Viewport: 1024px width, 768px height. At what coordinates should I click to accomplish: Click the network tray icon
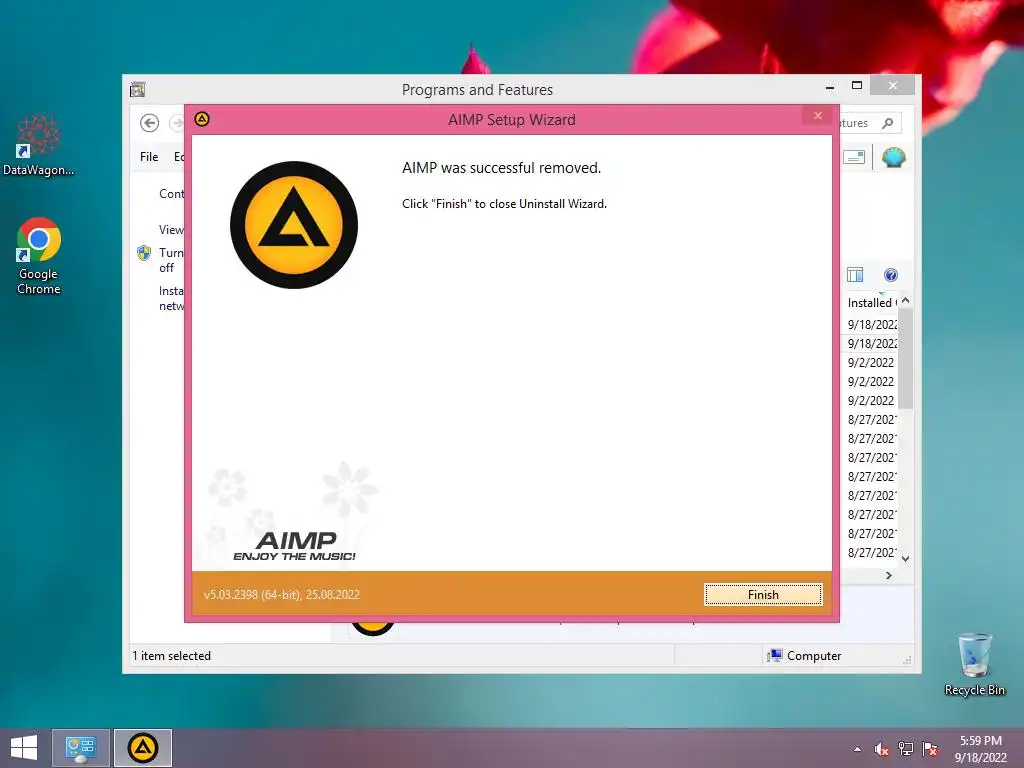point(906,749)
